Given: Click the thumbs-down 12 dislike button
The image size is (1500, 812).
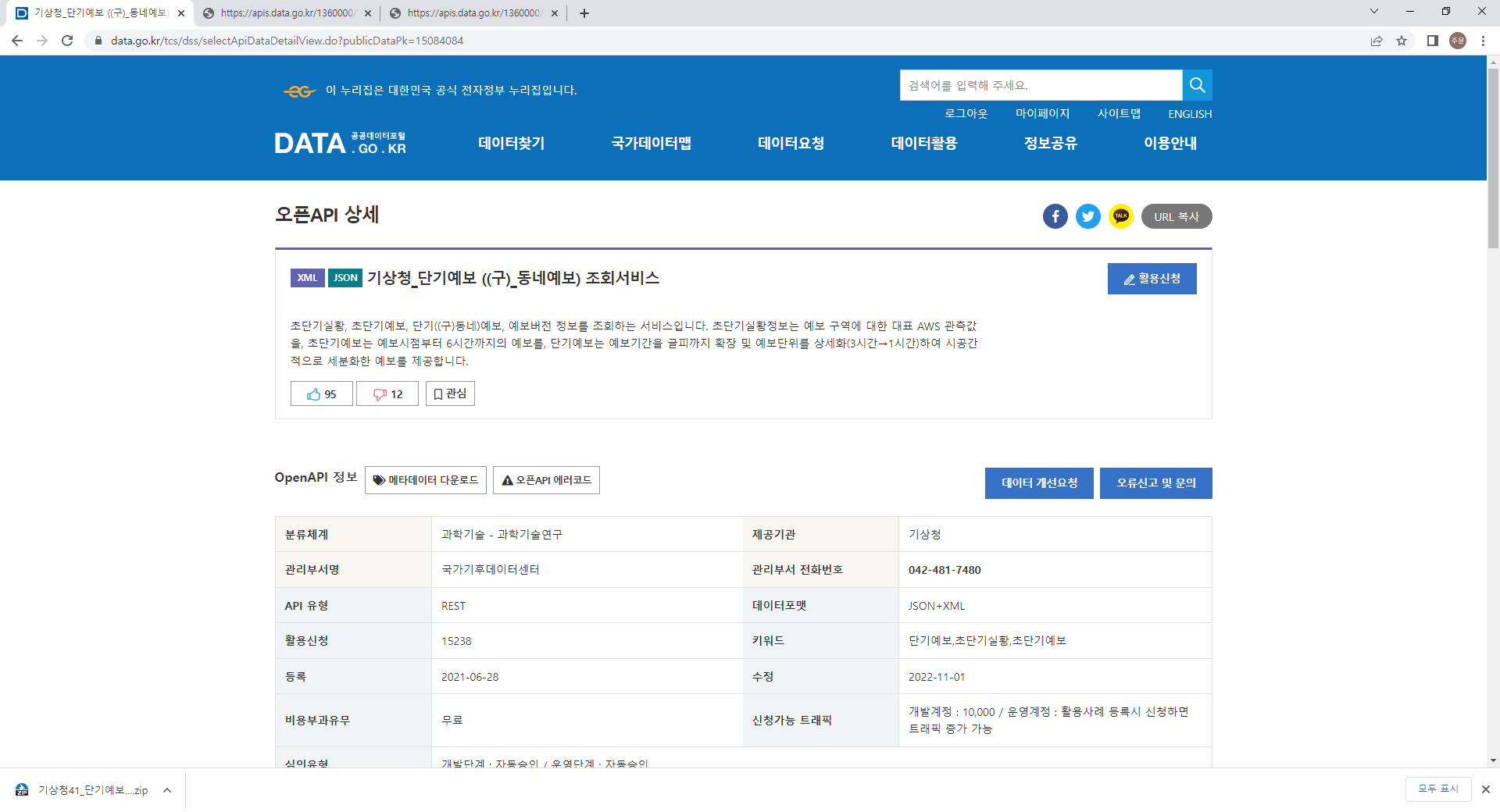Looking at the screenshot, I should coord(387,394).
